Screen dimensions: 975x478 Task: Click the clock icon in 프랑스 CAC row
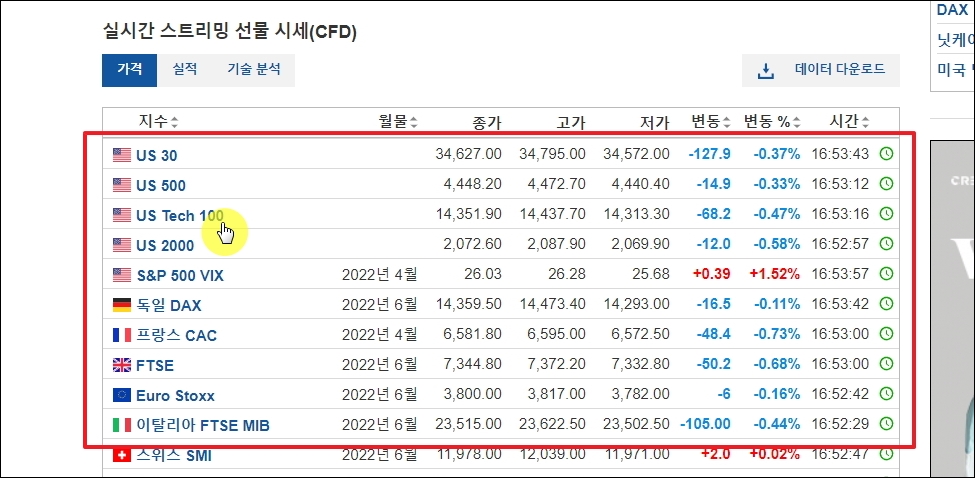coord(886,333)
